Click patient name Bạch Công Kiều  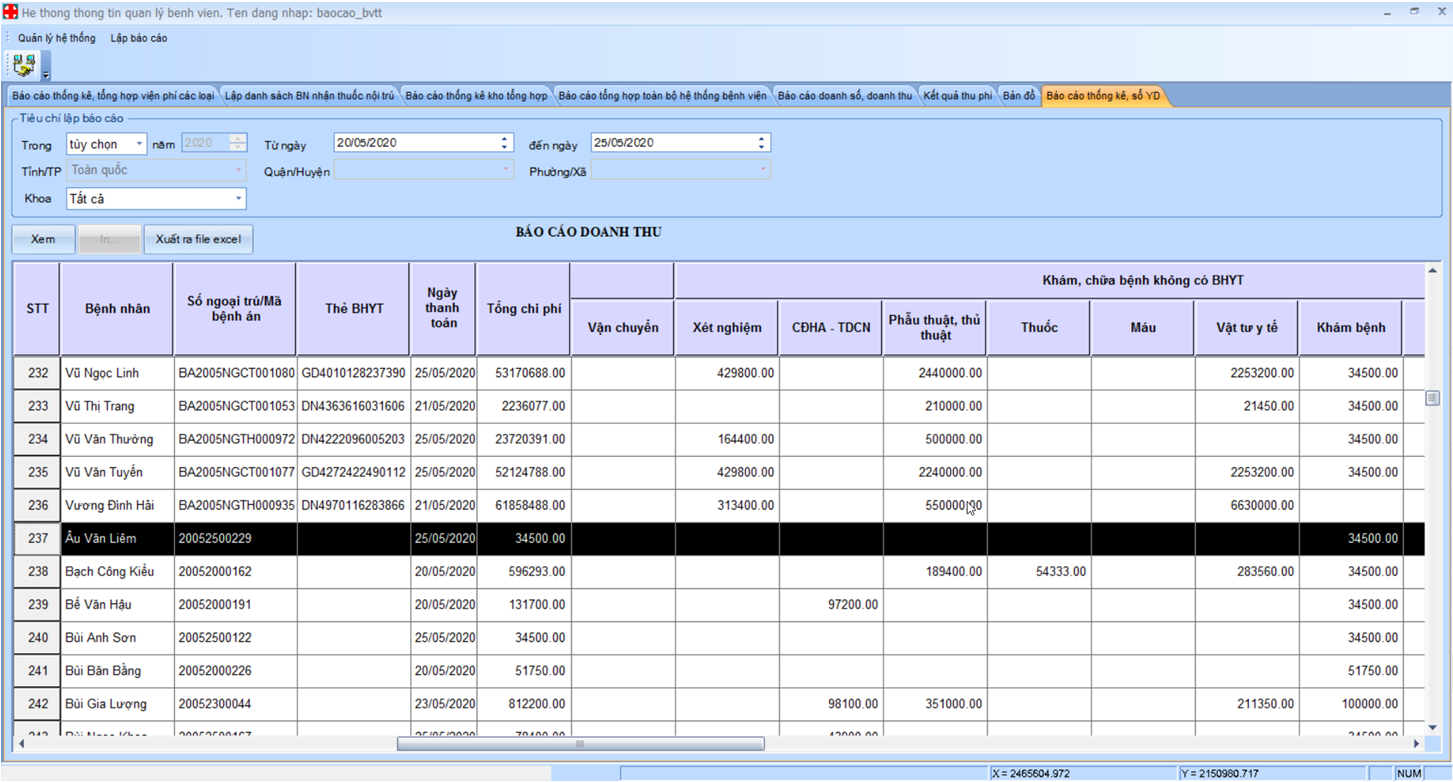108,571
